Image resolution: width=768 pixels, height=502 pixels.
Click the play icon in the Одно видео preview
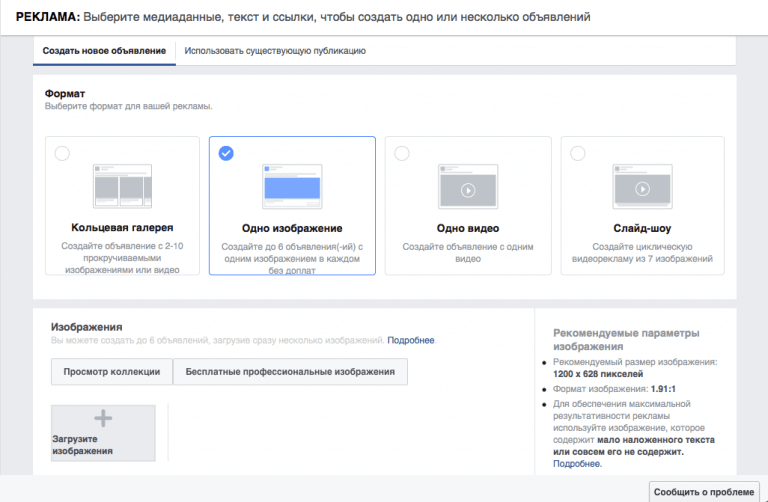(468, 190)
